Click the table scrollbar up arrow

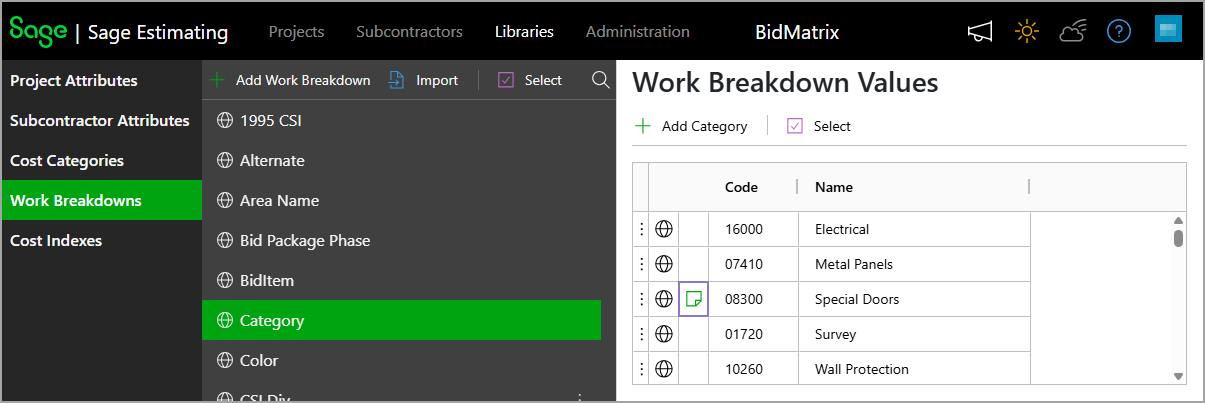coord(1178,221)
